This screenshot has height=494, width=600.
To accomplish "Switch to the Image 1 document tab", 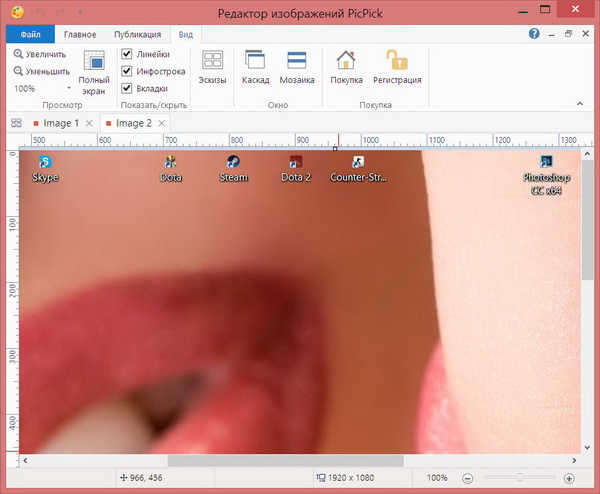I will click(60, 123).
